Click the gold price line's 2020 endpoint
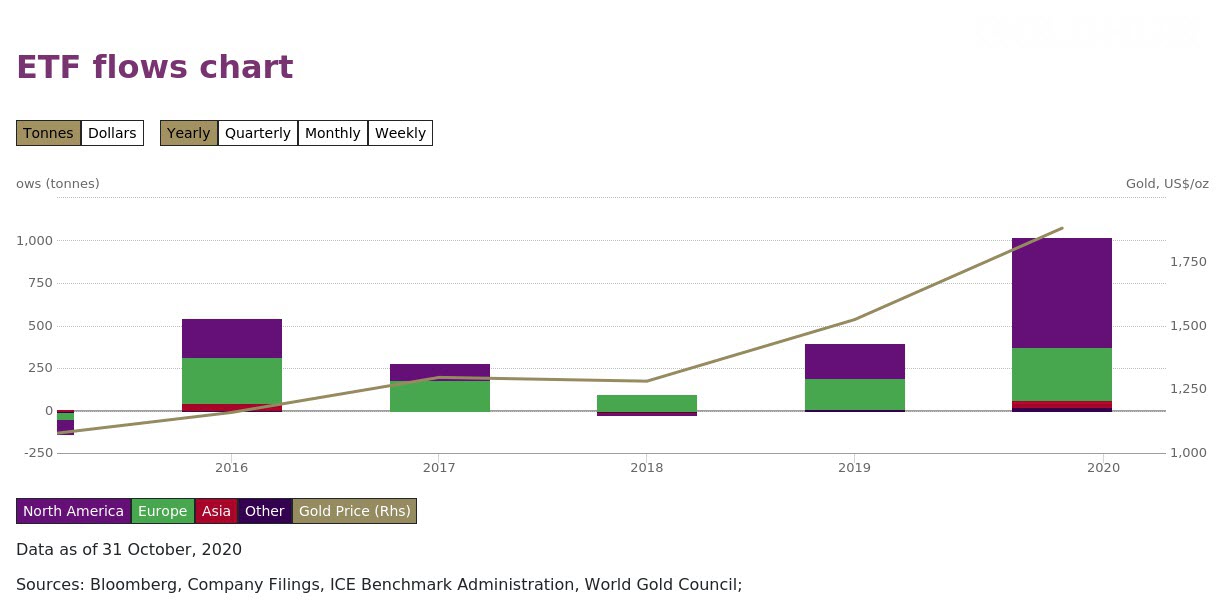1216x601 pixels. pyautogui.click(x=1061, y=229)
